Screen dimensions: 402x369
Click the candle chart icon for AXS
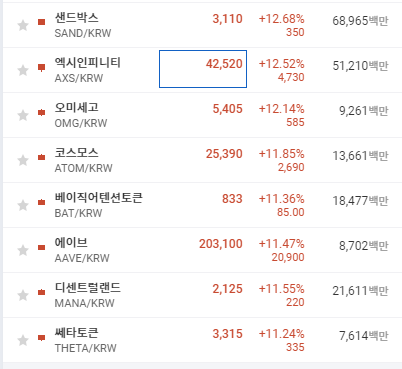click(41, 68)
